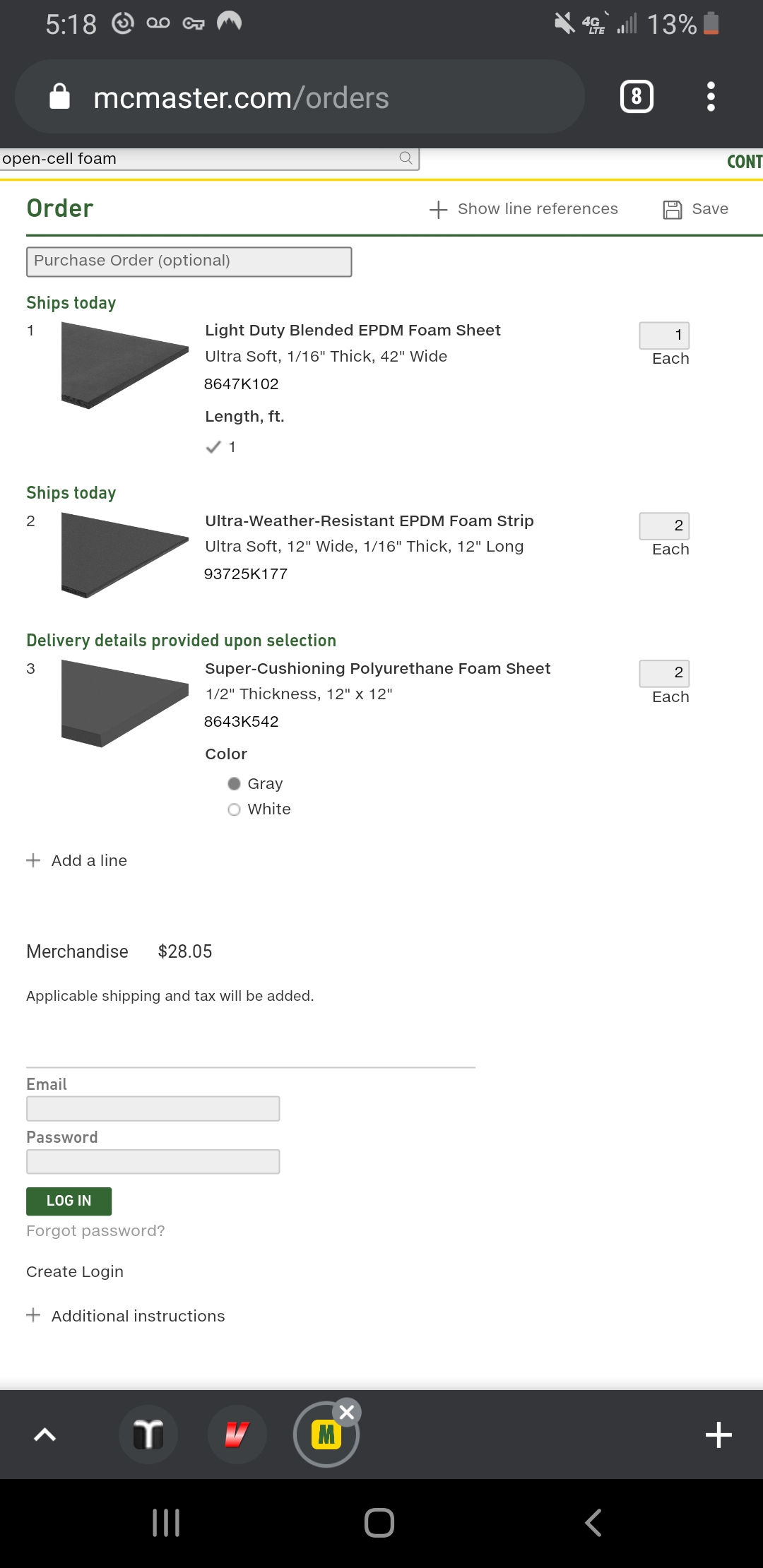763x1568 pixels.
Task: Expand the bottom bar up chevron
Action: pos(45,1435)
